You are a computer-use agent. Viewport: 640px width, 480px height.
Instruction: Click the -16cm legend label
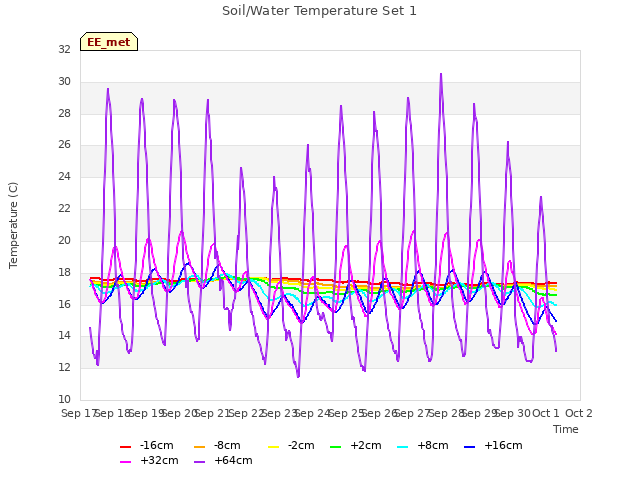point(157,445)
